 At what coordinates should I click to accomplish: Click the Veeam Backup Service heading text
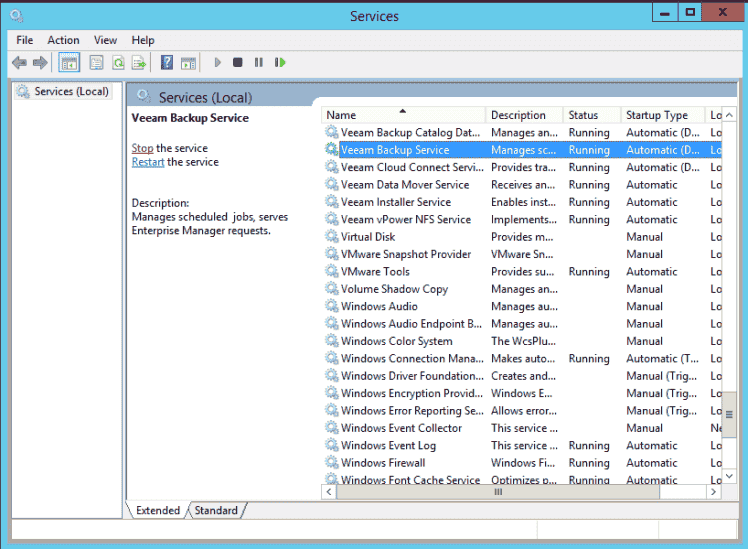pos(190,118)
